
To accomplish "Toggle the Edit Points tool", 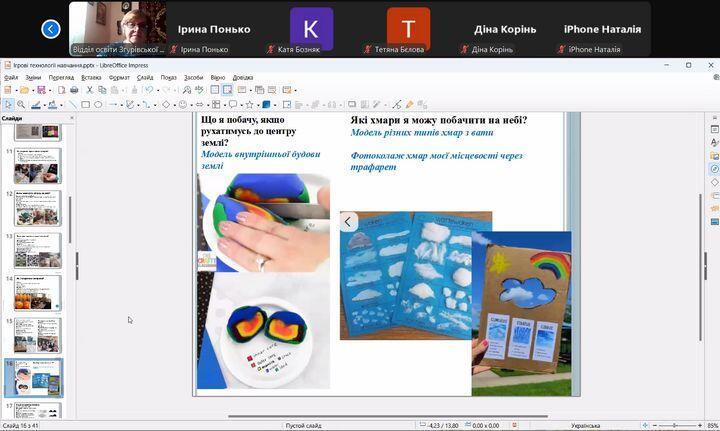I will pos(397,105).
